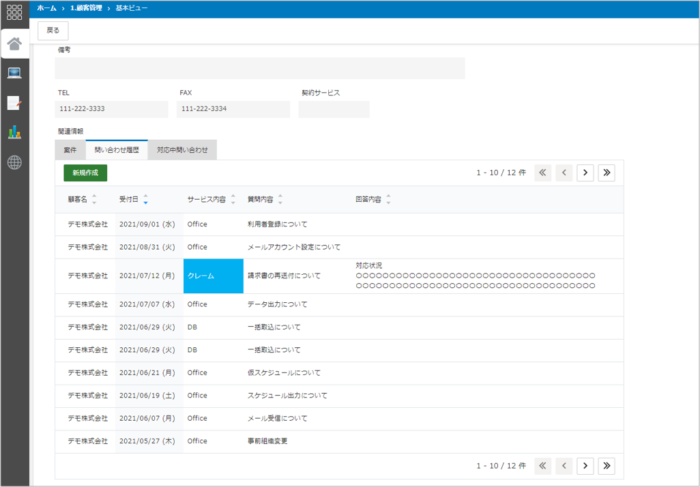
Task: Open the app grid menu icon
Action: coord(14,12)
